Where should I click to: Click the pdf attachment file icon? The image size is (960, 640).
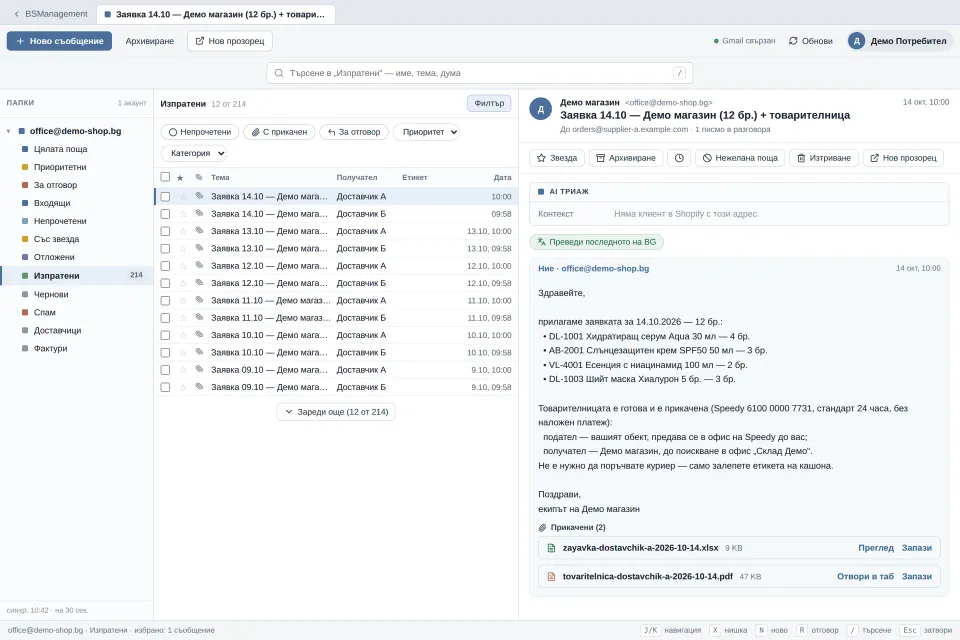551,576
